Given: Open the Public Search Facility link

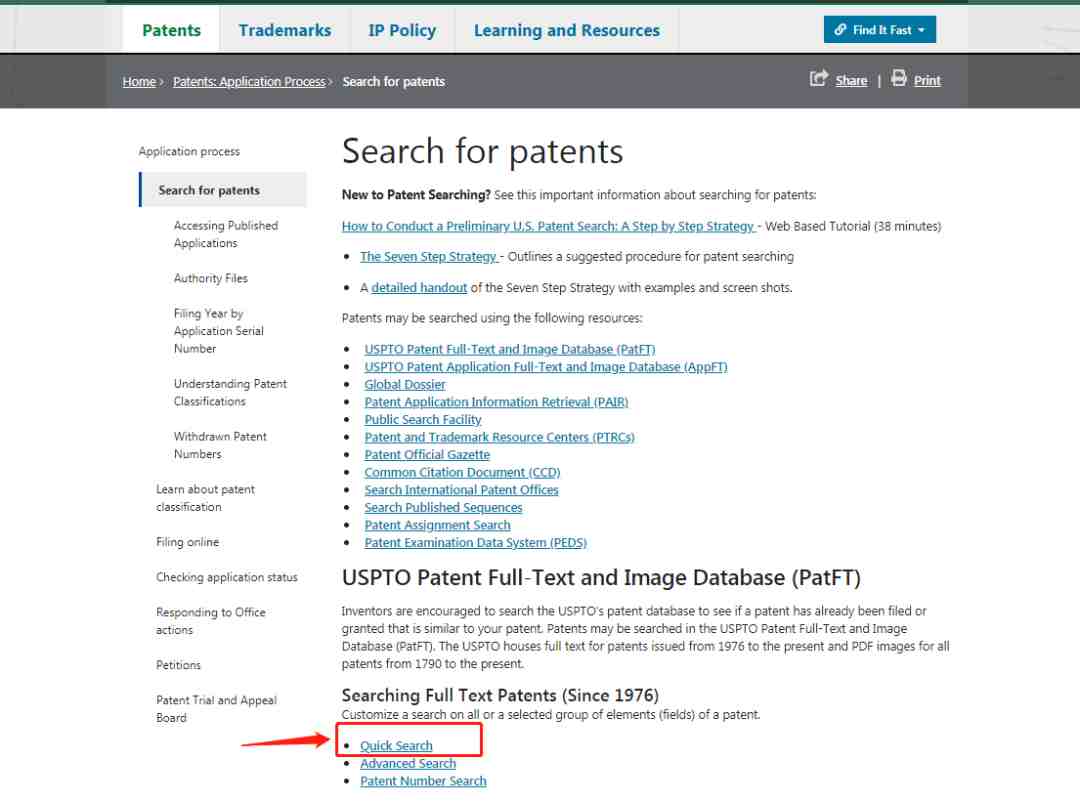Looking at the screenshot, I should 423,419.
